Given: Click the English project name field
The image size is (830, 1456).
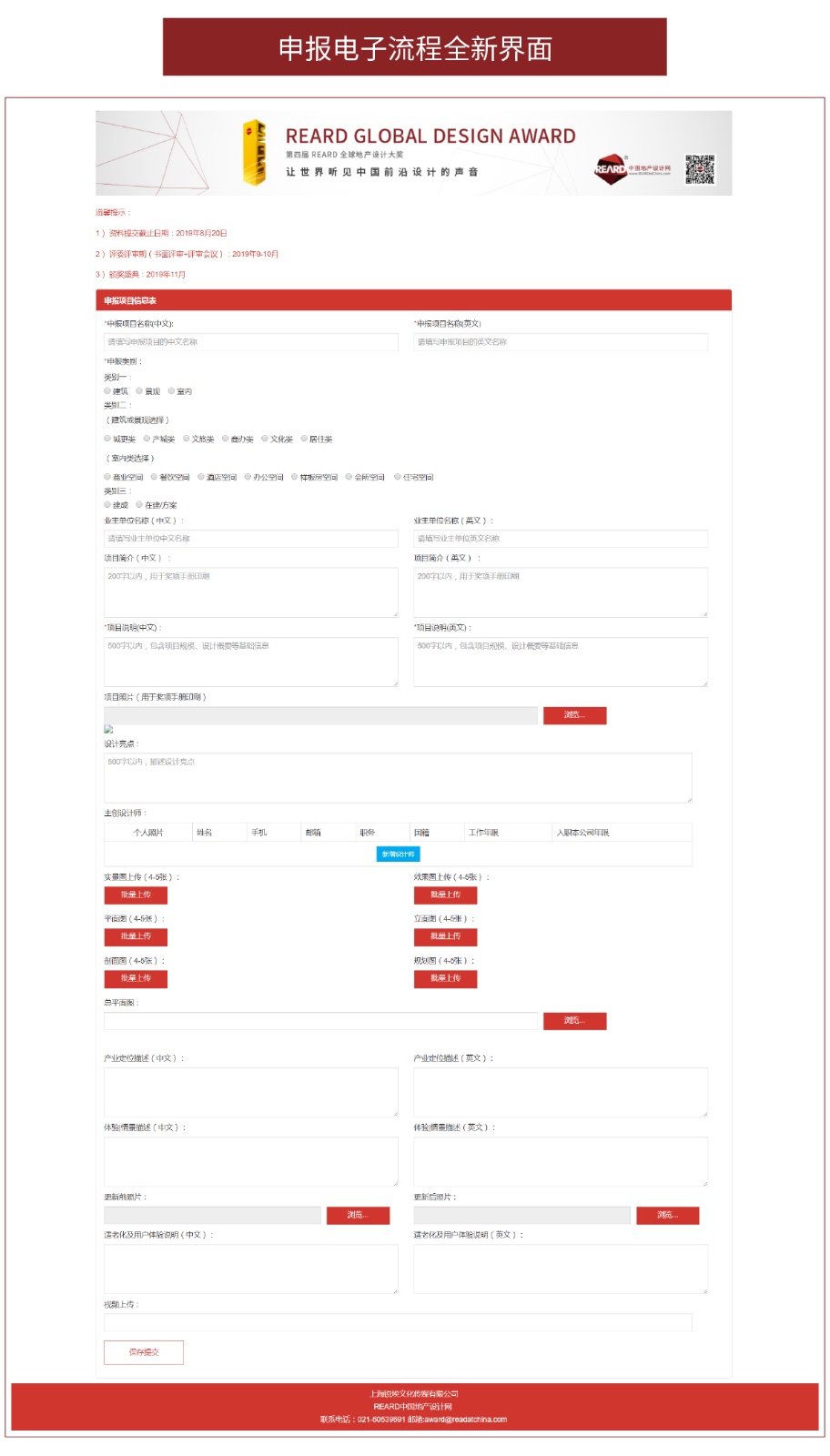Looking at the screenshot, I should point(561,342).
